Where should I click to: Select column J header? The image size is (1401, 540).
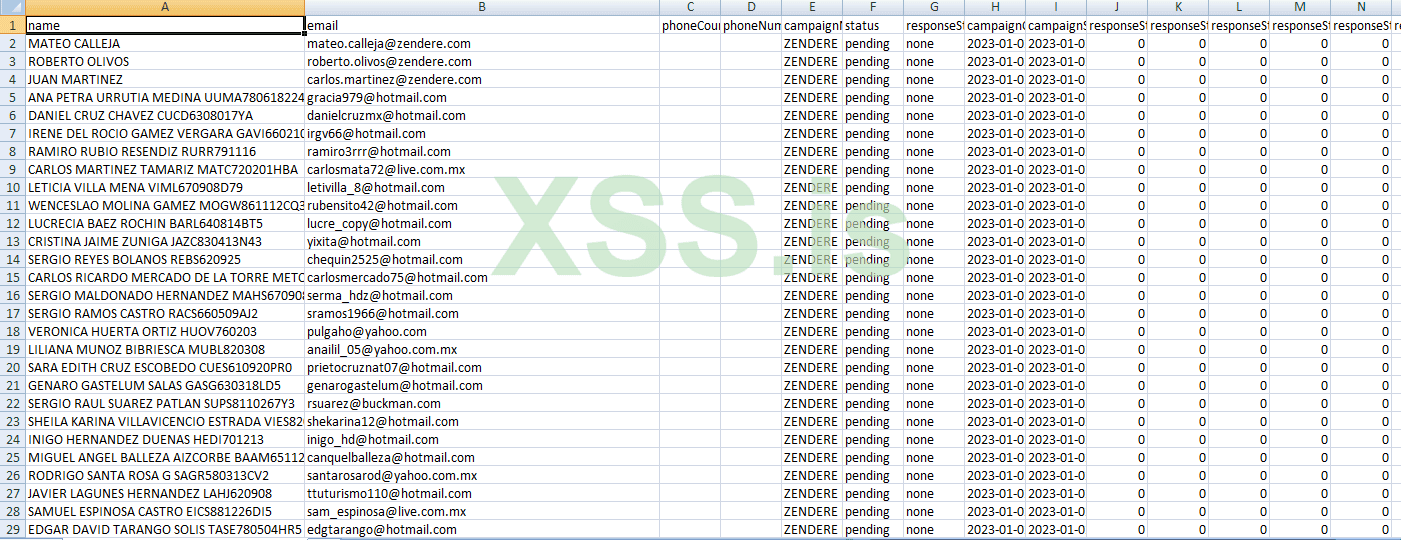click(1117, 7)
